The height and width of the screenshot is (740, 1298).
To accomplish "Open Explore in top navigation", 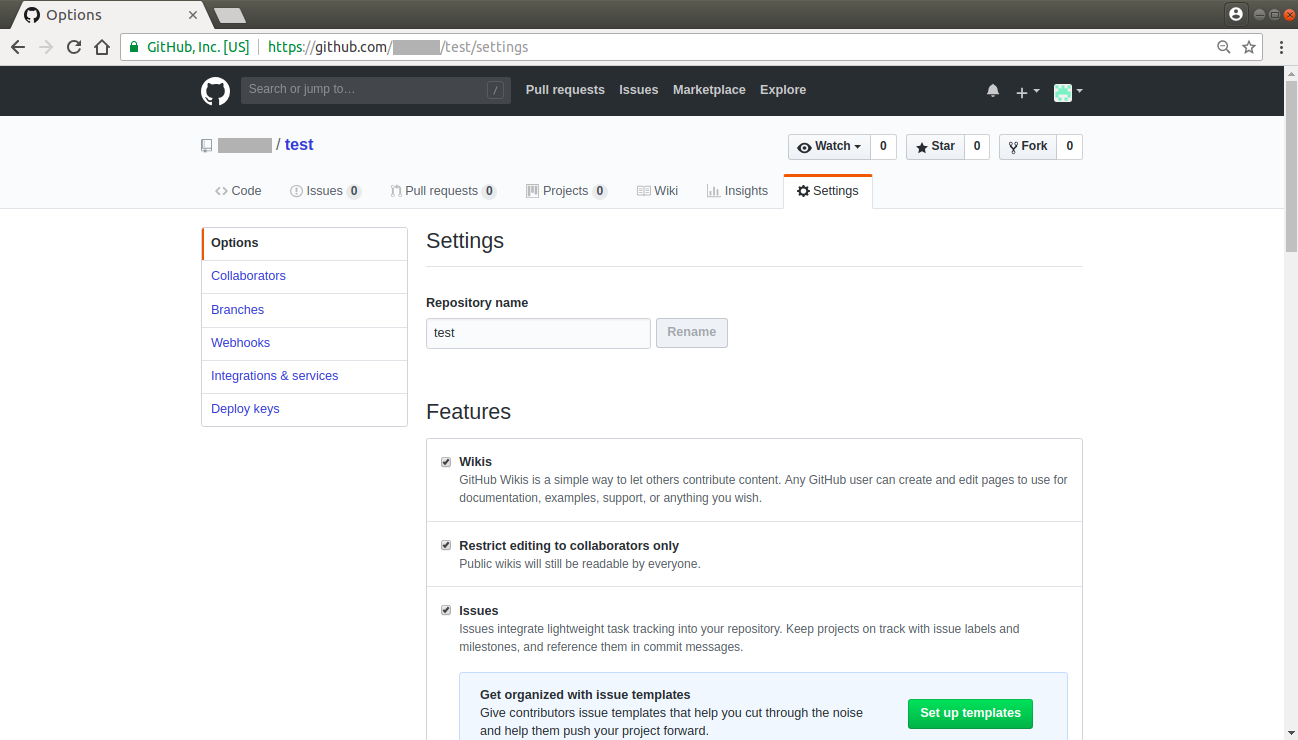I will tap(783, 90).
